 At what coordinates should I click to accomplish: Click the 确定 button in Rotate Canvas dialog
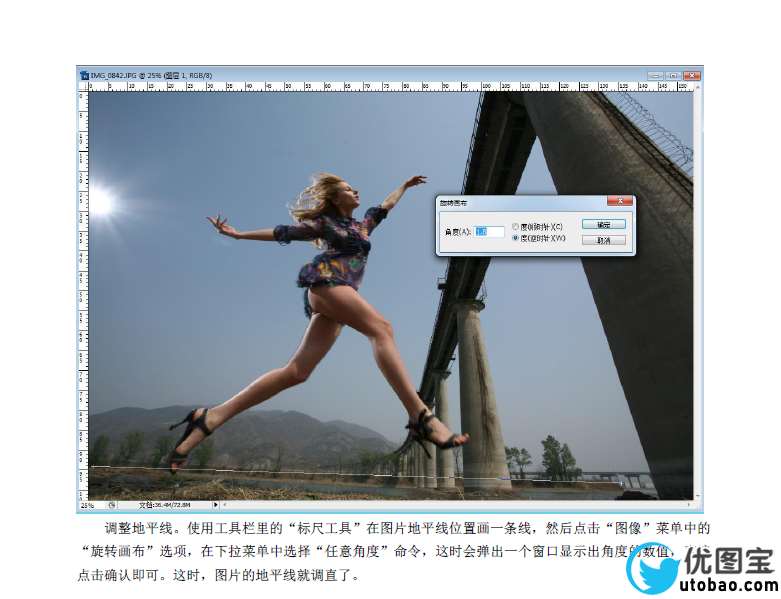(x=603, y=225)
